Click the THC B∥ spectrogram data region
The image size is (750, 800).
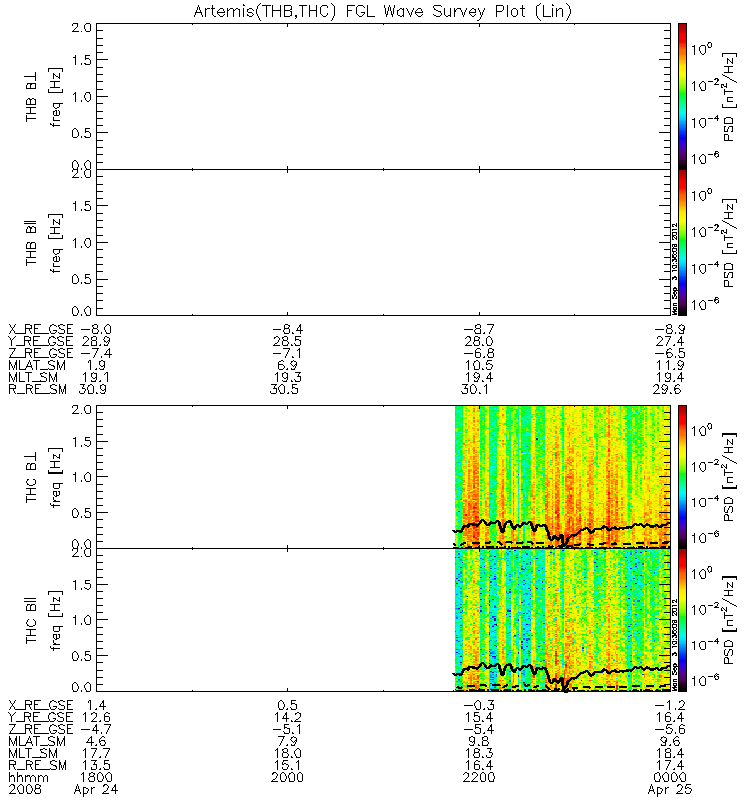[x=562, y=620]
